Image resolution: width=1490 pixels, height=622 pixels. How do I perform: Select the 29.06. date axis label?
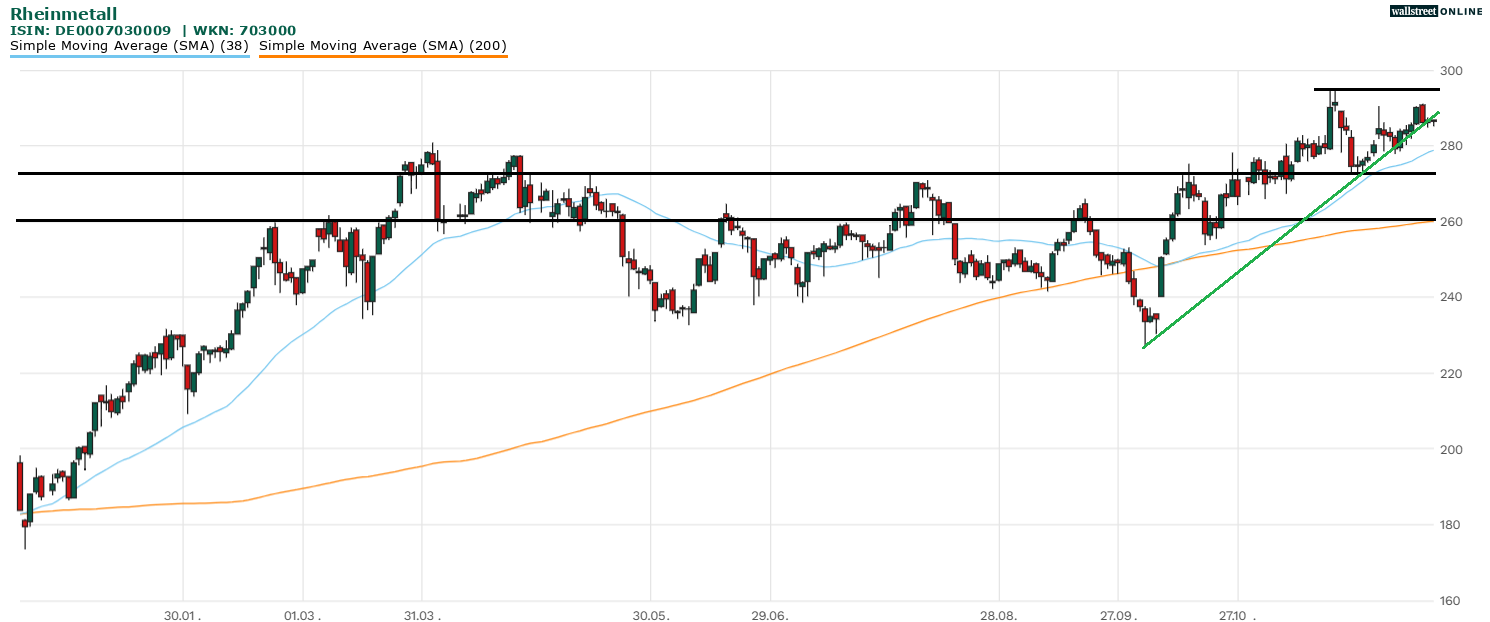pyautogui.click(x=770, y=613)
